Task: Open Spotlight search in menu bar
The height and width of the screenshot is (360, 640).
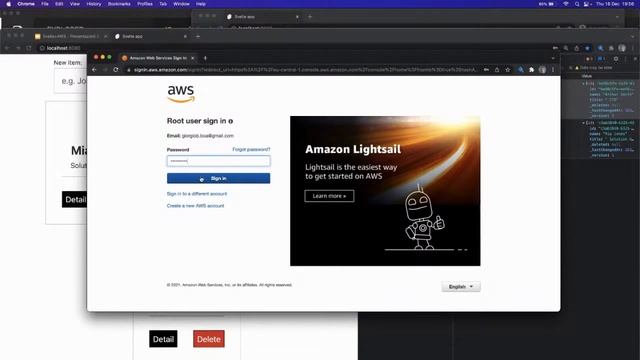Action: pos(577,4)
